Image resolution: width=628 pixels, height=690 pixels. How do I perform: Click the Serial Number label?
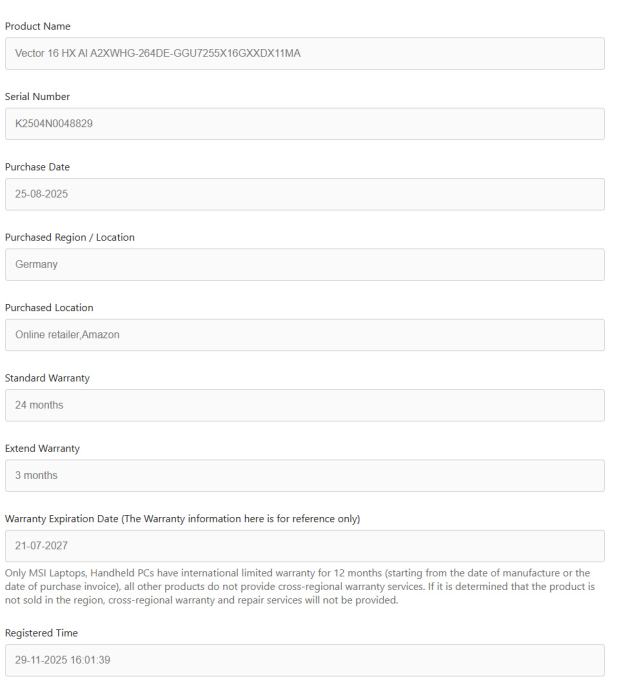[40, 96]
